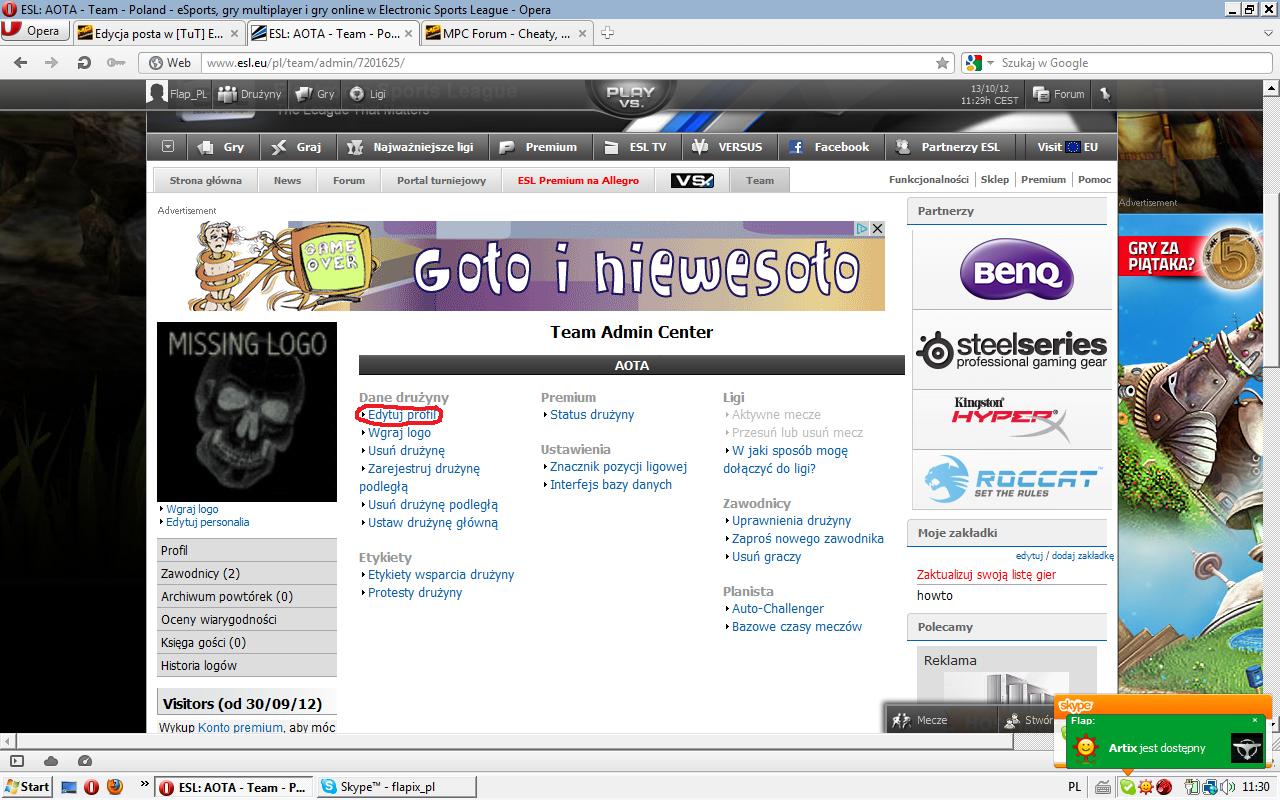
Task: Select the 'ESL Premium na Allegro' tab
Action: point(578,180)
